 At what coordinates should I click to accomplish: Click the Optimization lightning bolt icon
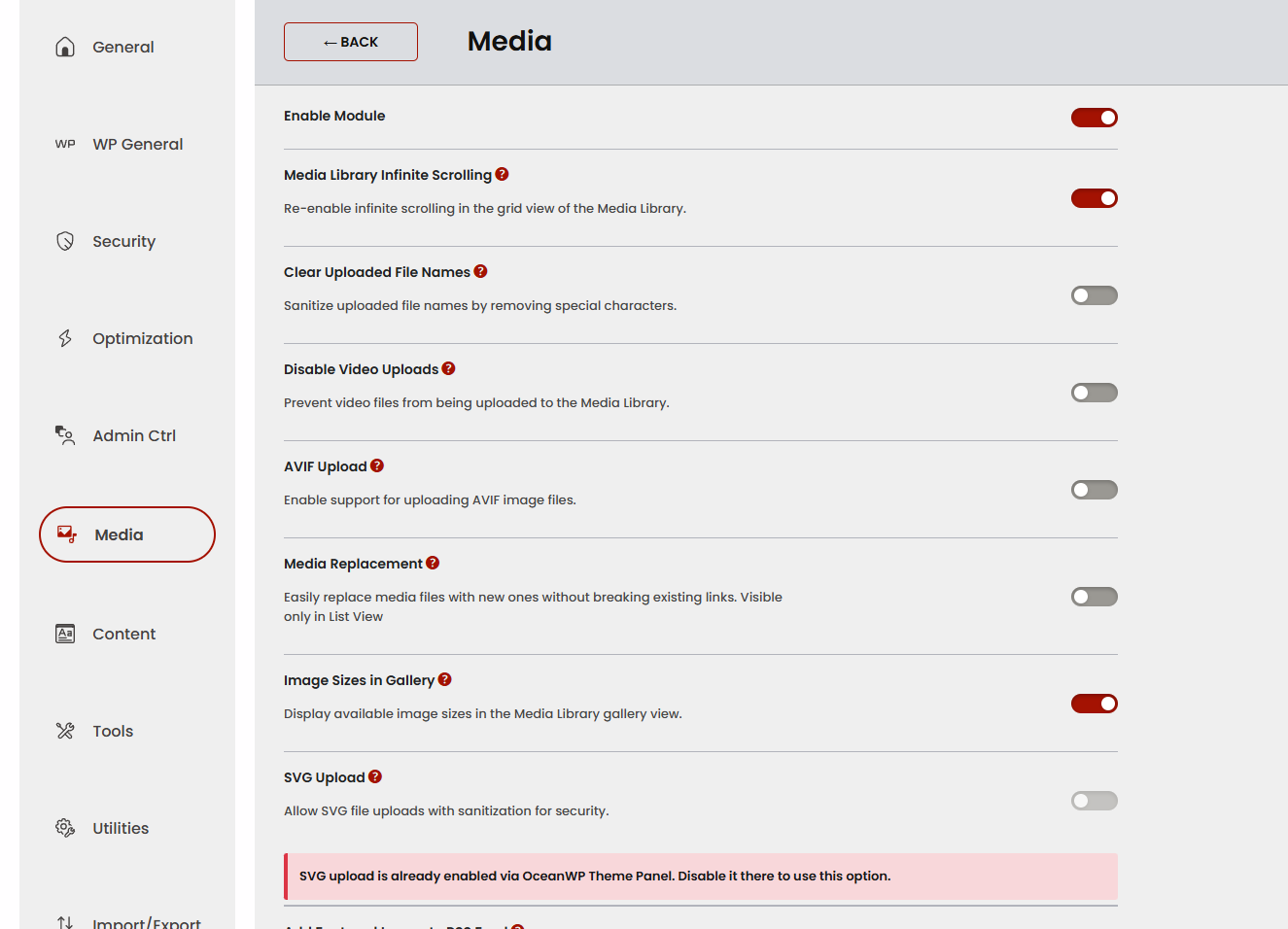pyautogui.click(x=64, y=338)
